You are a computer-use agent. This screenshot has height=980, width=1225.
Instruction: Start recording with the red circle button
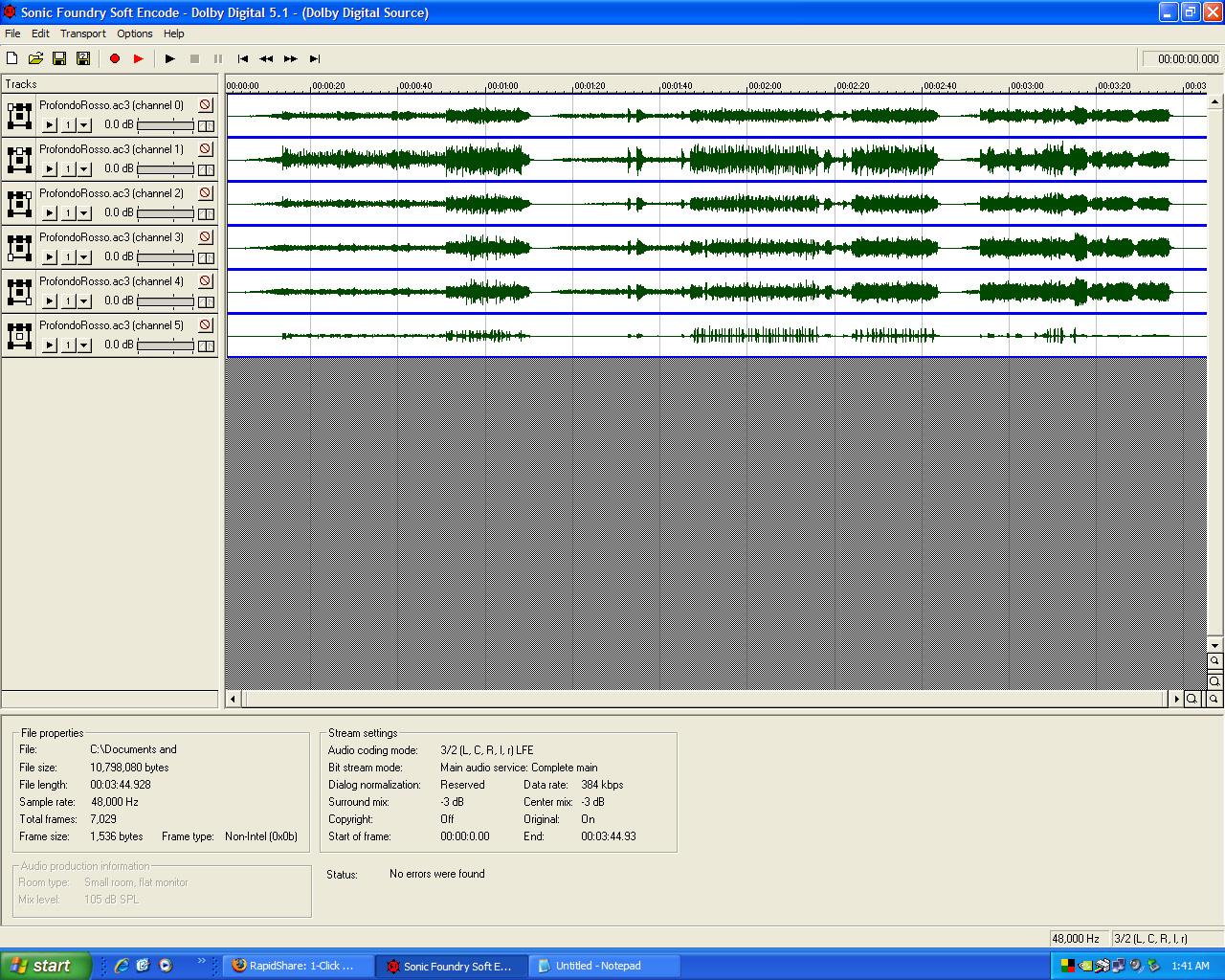pos(115,58)
